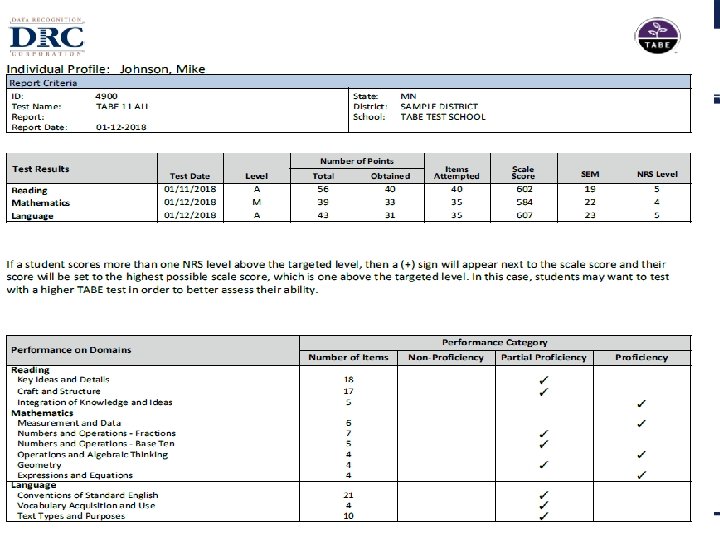Click the Test Date column header
Viewport: 720px width, 540px height.
click(x=190, y=176)
